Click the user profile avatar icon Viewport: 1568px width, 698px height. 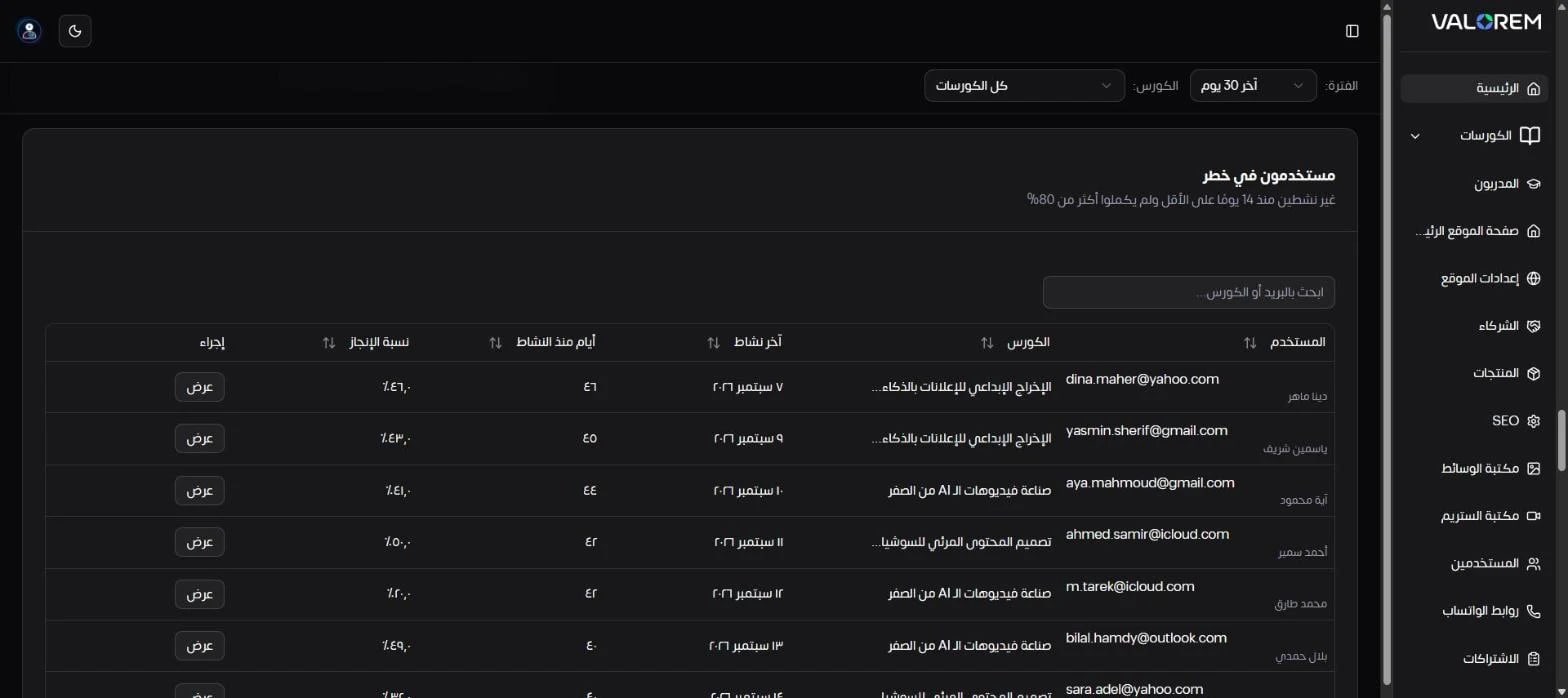(29, 31)
